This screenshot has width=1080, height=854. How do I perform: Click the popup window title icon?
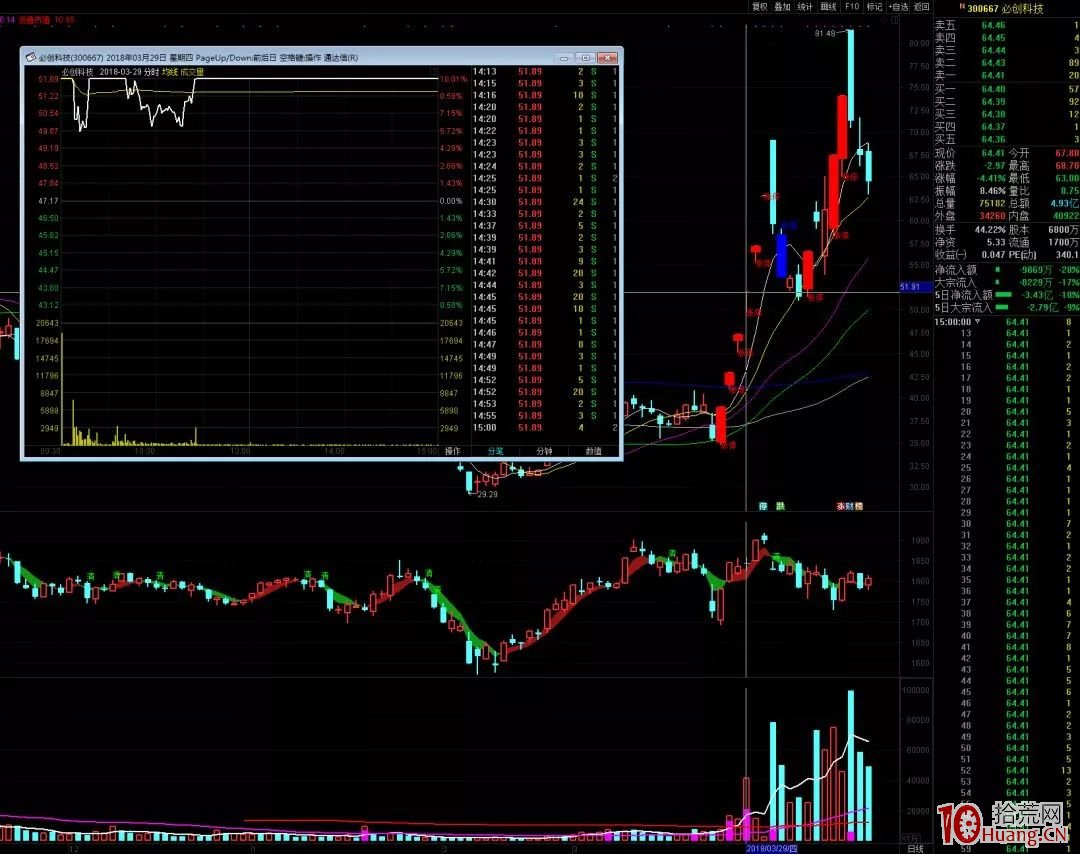(30, 58)
